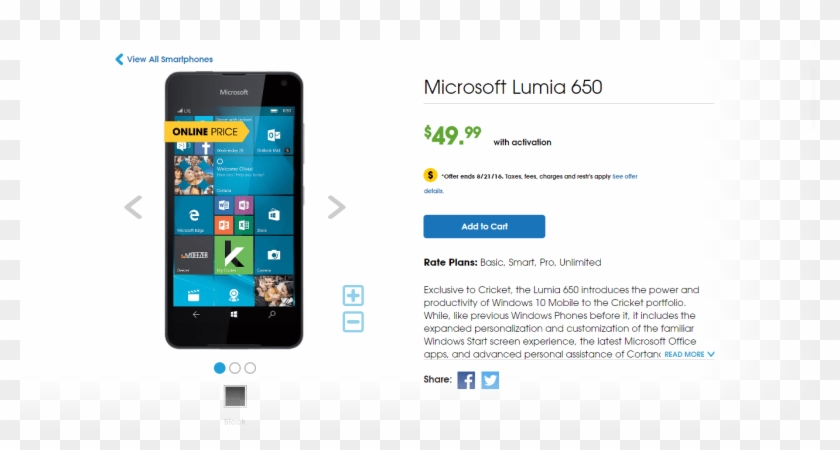Click the READ MORE down chevron

click(711, 354)
